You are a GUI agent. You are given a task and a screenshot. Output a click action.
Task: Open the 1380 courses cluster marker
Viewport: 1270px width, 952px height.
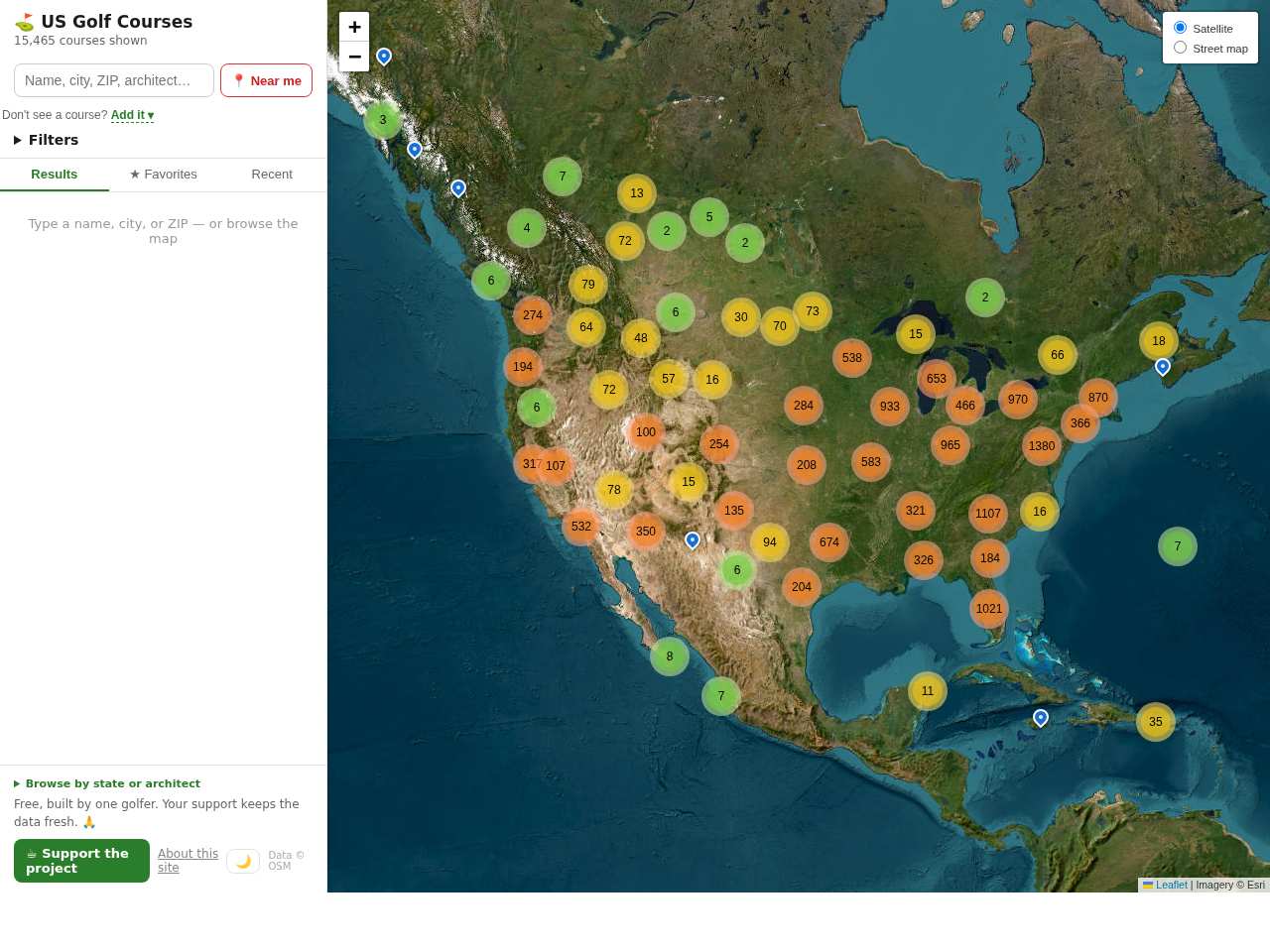coord(1042,446)
